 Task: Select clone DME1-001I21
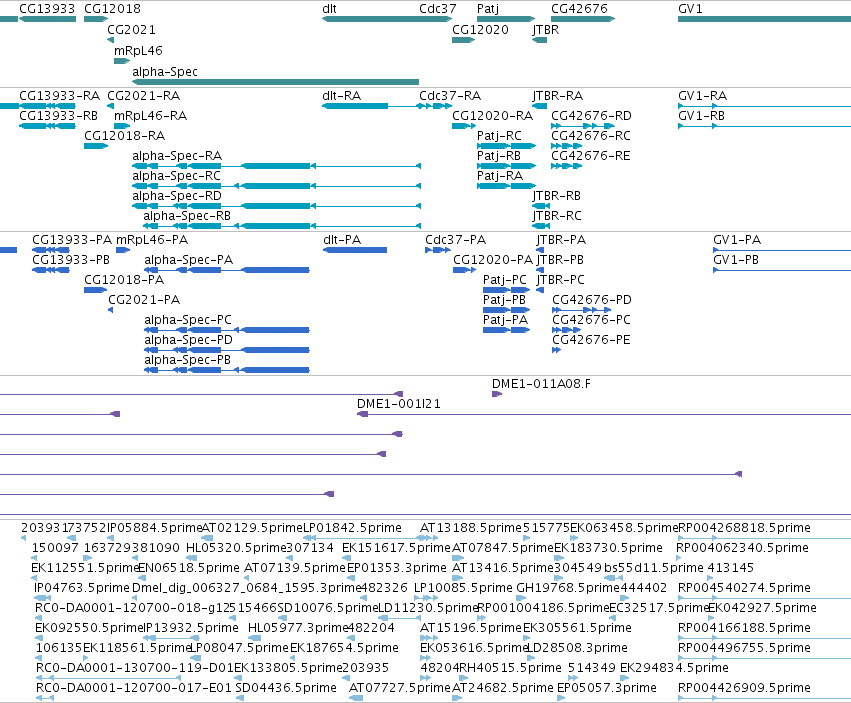[x=604, y=414]
